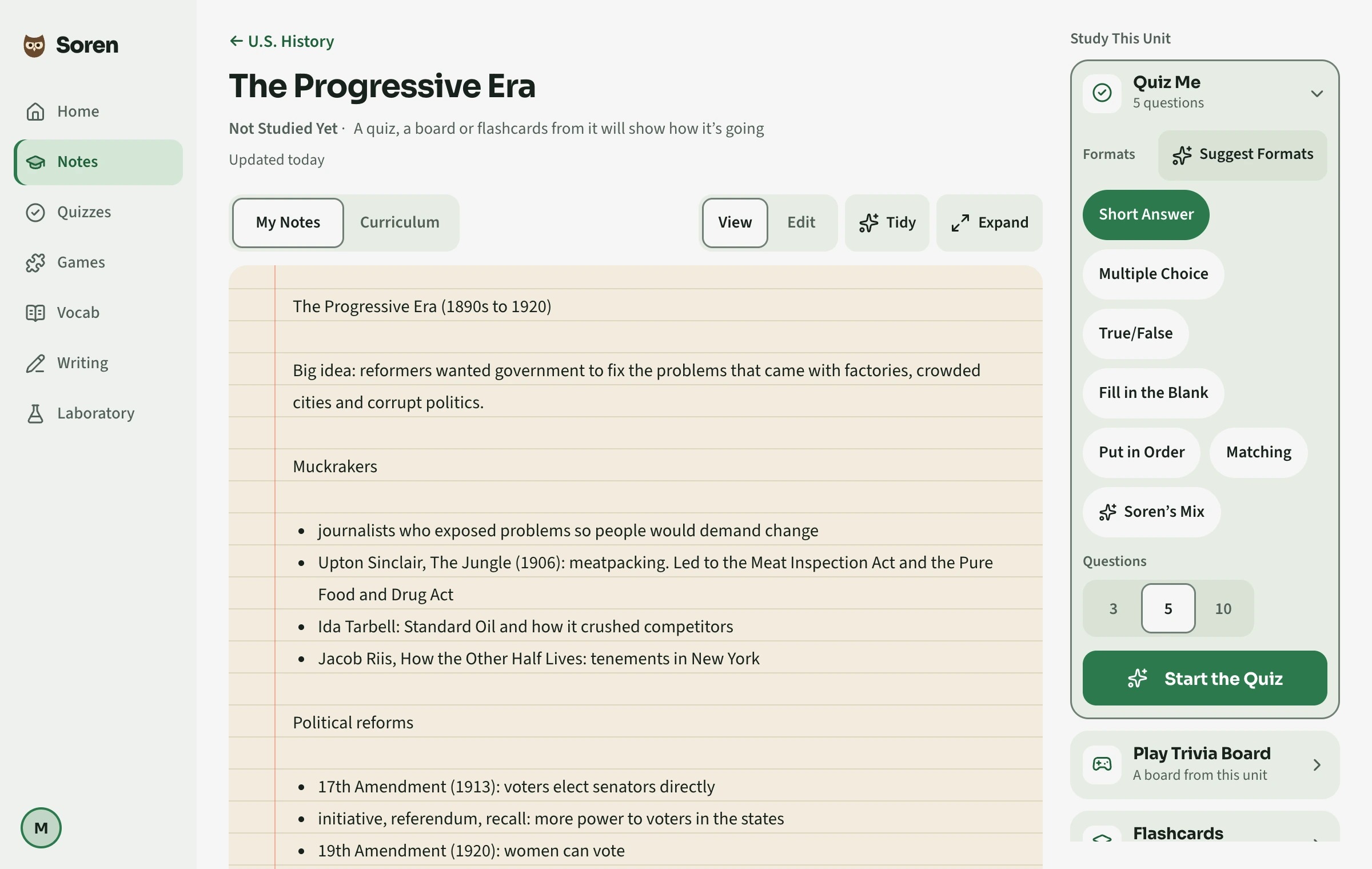Select the True/False format

(1136, 333)
